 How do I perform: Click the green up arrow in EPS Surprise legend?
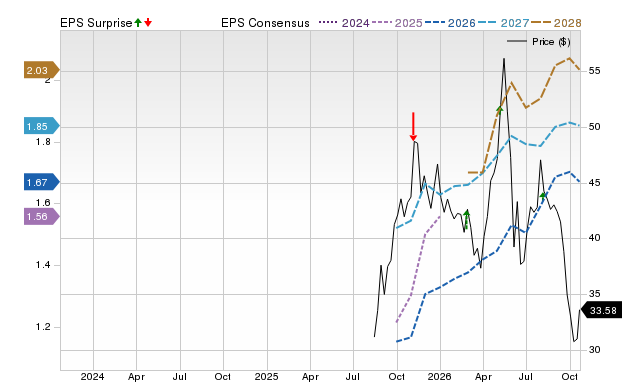tap(138, 22)
